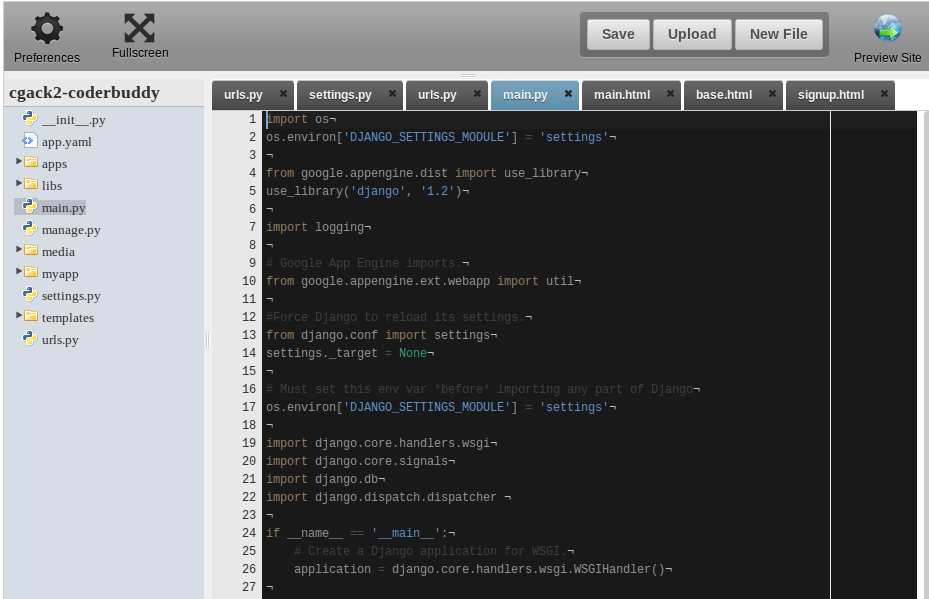
Task: Expand the templates folder arrow
Action: [x=19, y=315]
